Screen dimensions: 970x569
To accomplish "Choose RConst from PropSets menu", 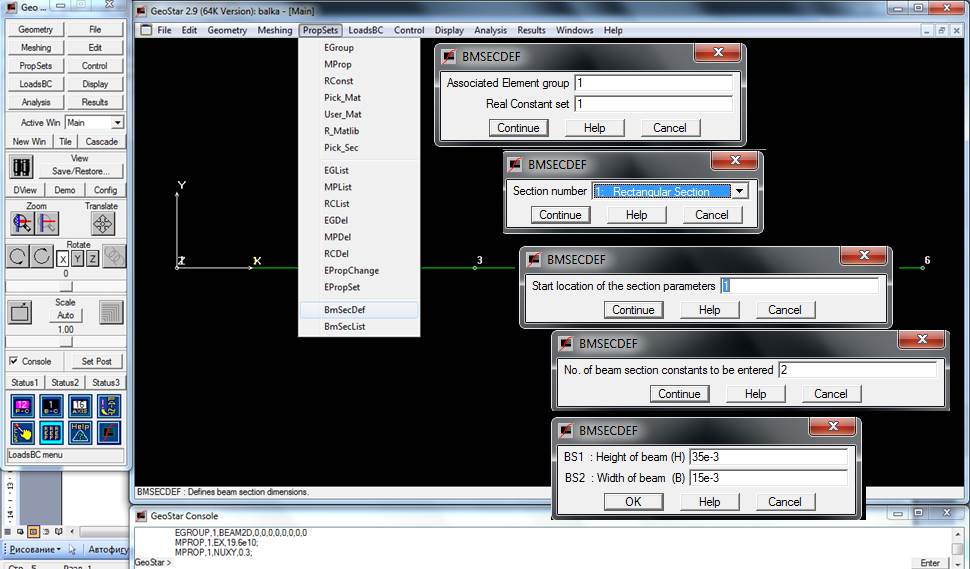I will [x=359, y=81].
